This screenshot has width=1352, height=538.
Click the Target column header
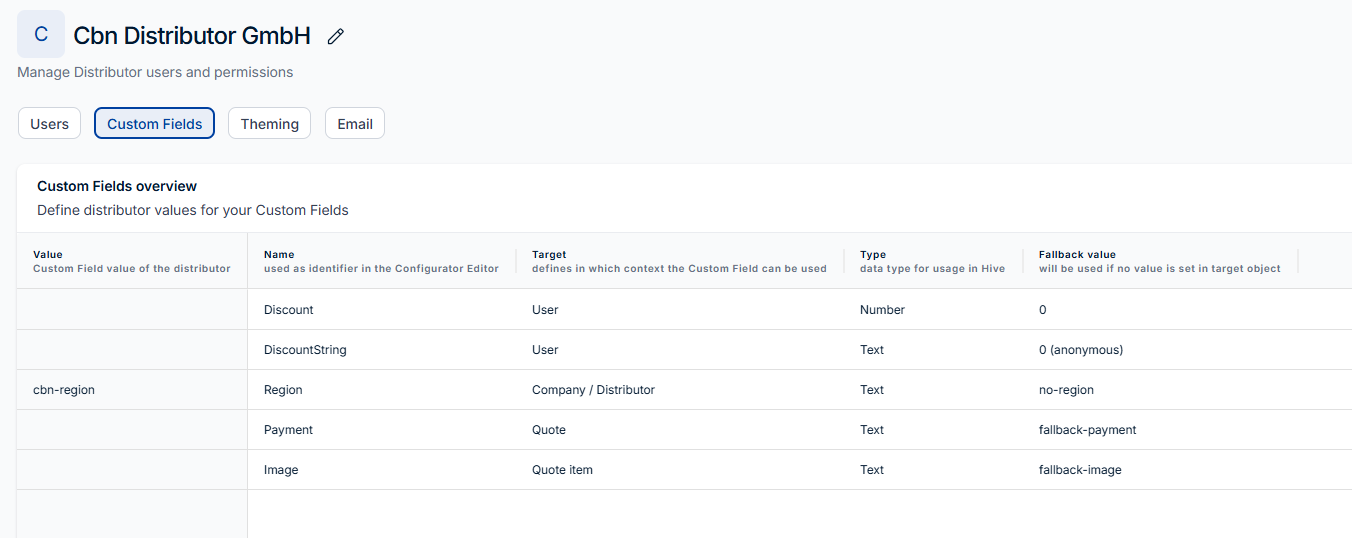(x=549, y=255)
